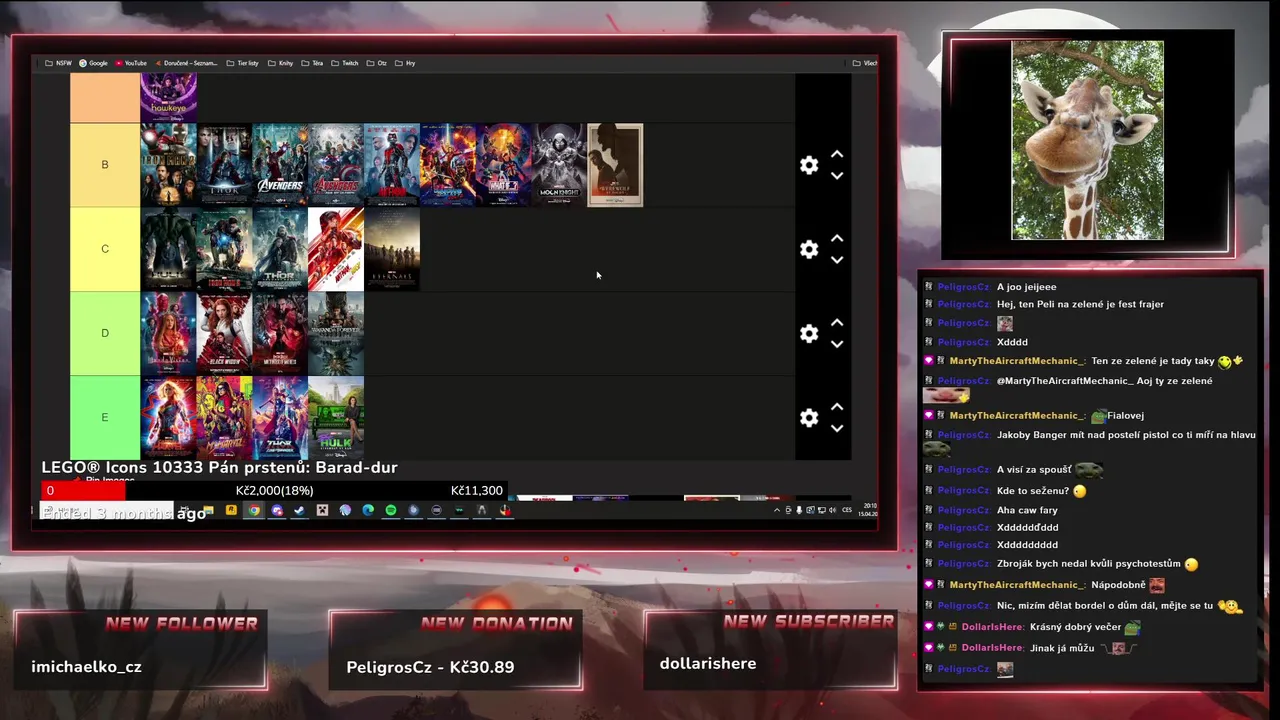This screenshot has width=1280, height=720.
Task: Open settings gear for tier C row
Action: click(809, 250)
